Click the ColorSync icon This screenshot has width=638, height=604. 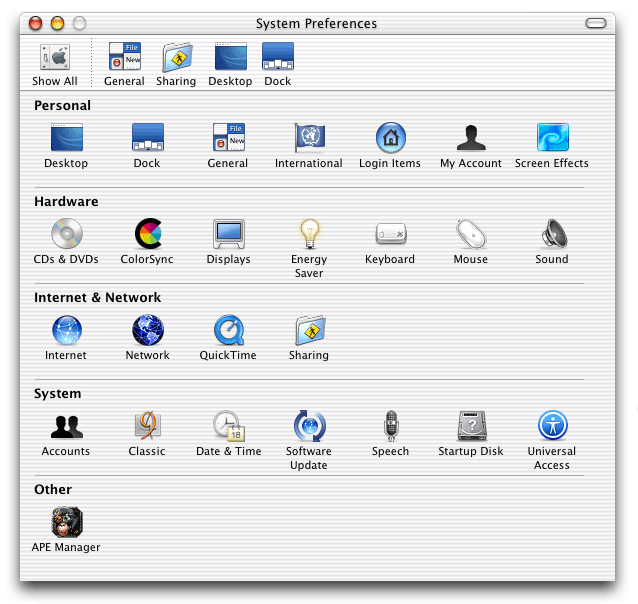click(x=147, y=234)
